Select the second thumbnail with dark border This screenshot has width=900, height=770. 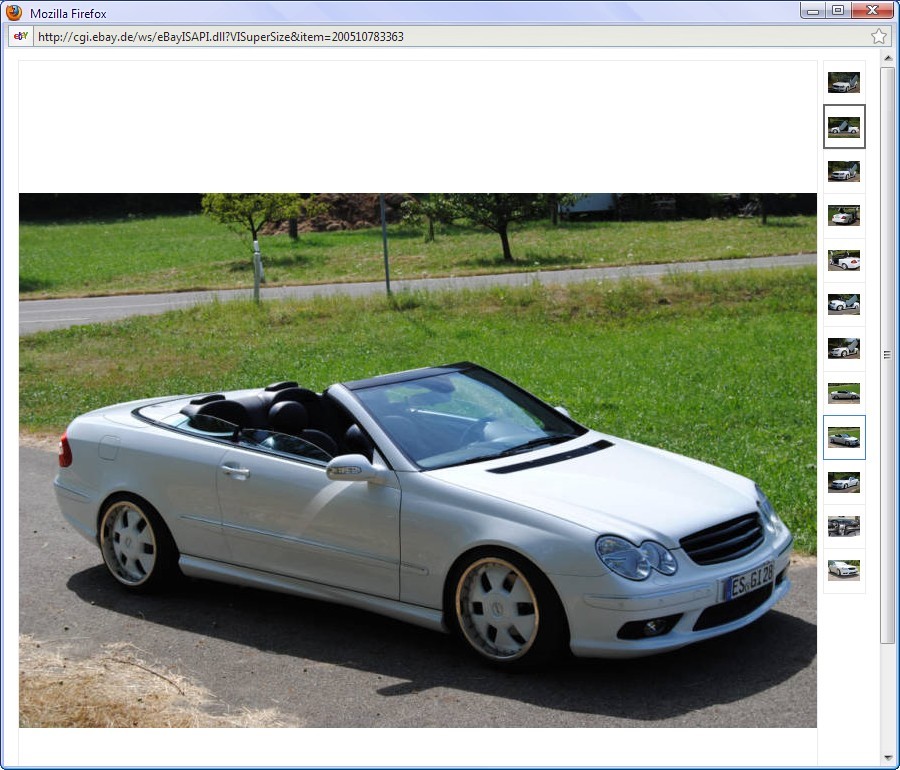pos(844,127)
